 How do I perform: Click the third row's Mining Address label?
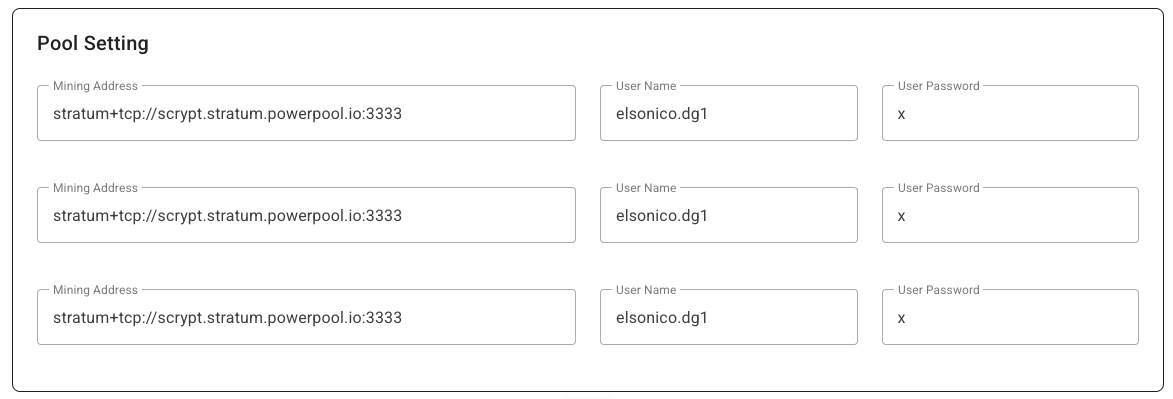95,290
